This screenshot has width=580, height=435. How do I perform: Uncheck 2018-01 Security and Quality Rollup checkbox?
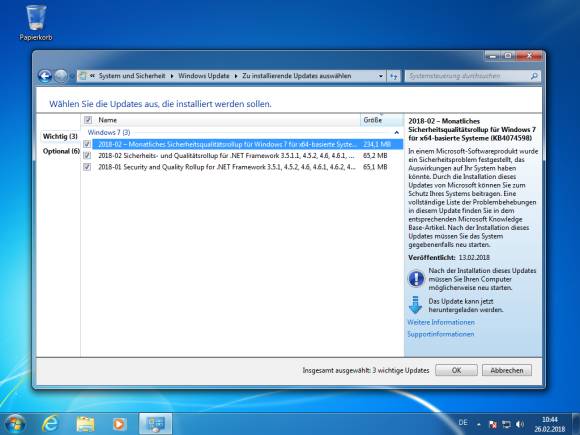pos(87,167)
